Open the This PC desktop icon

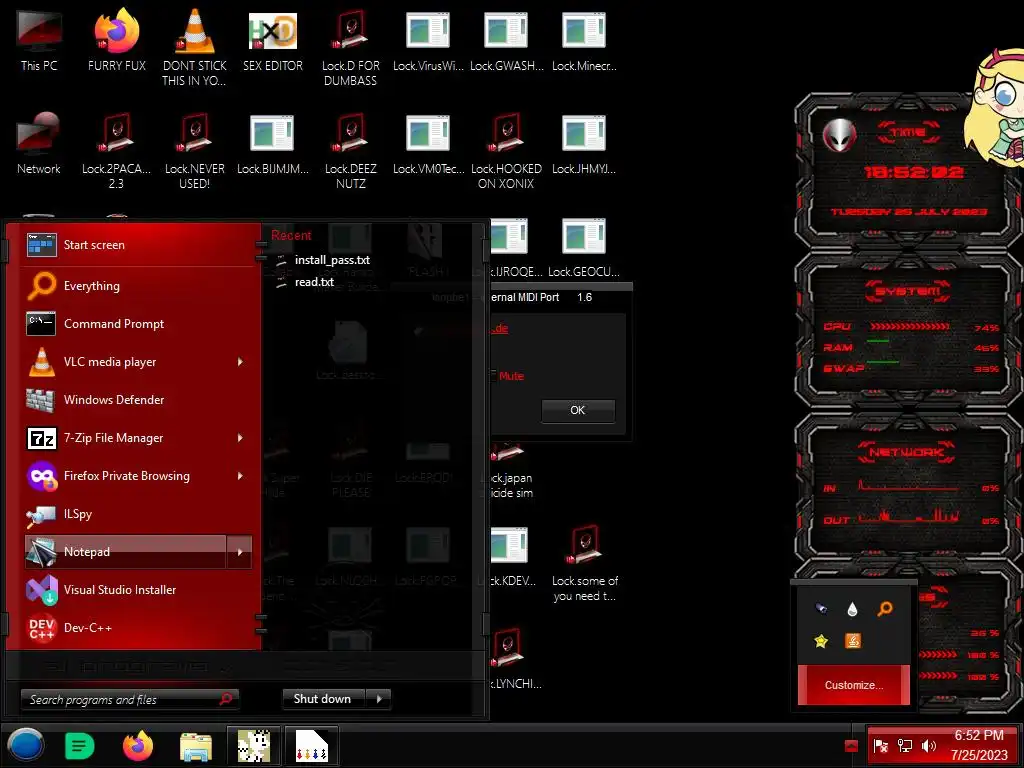(39, 40)
